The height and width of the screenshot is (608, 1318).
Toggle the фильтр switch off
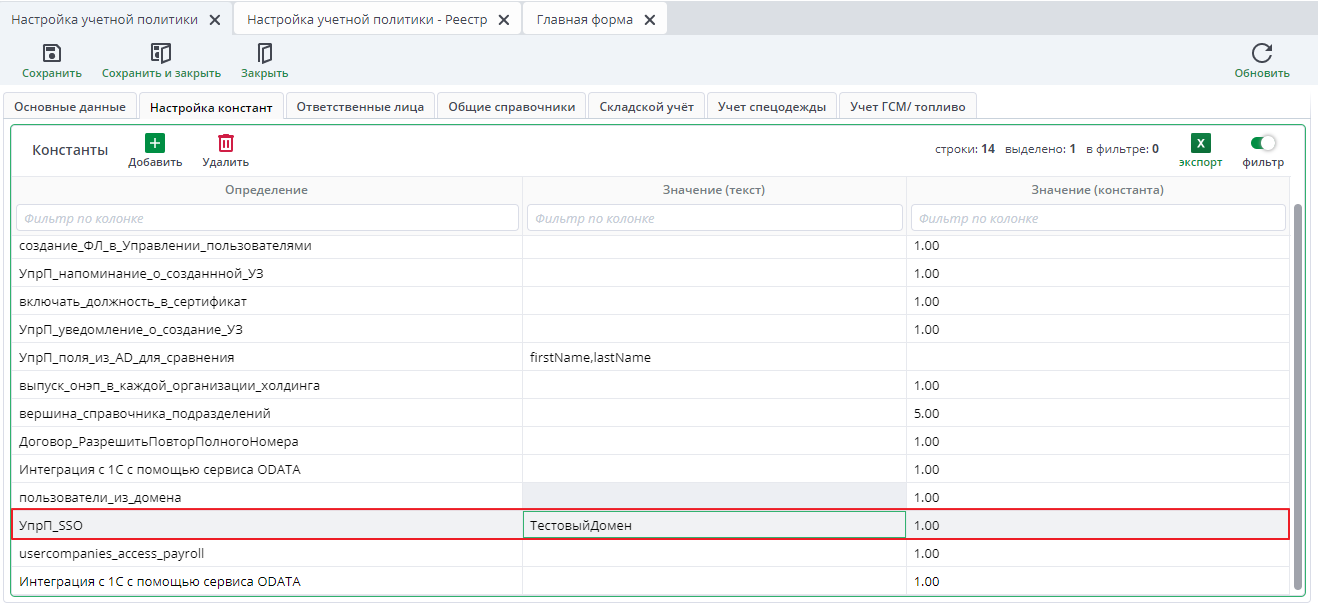pos(1263,143)
